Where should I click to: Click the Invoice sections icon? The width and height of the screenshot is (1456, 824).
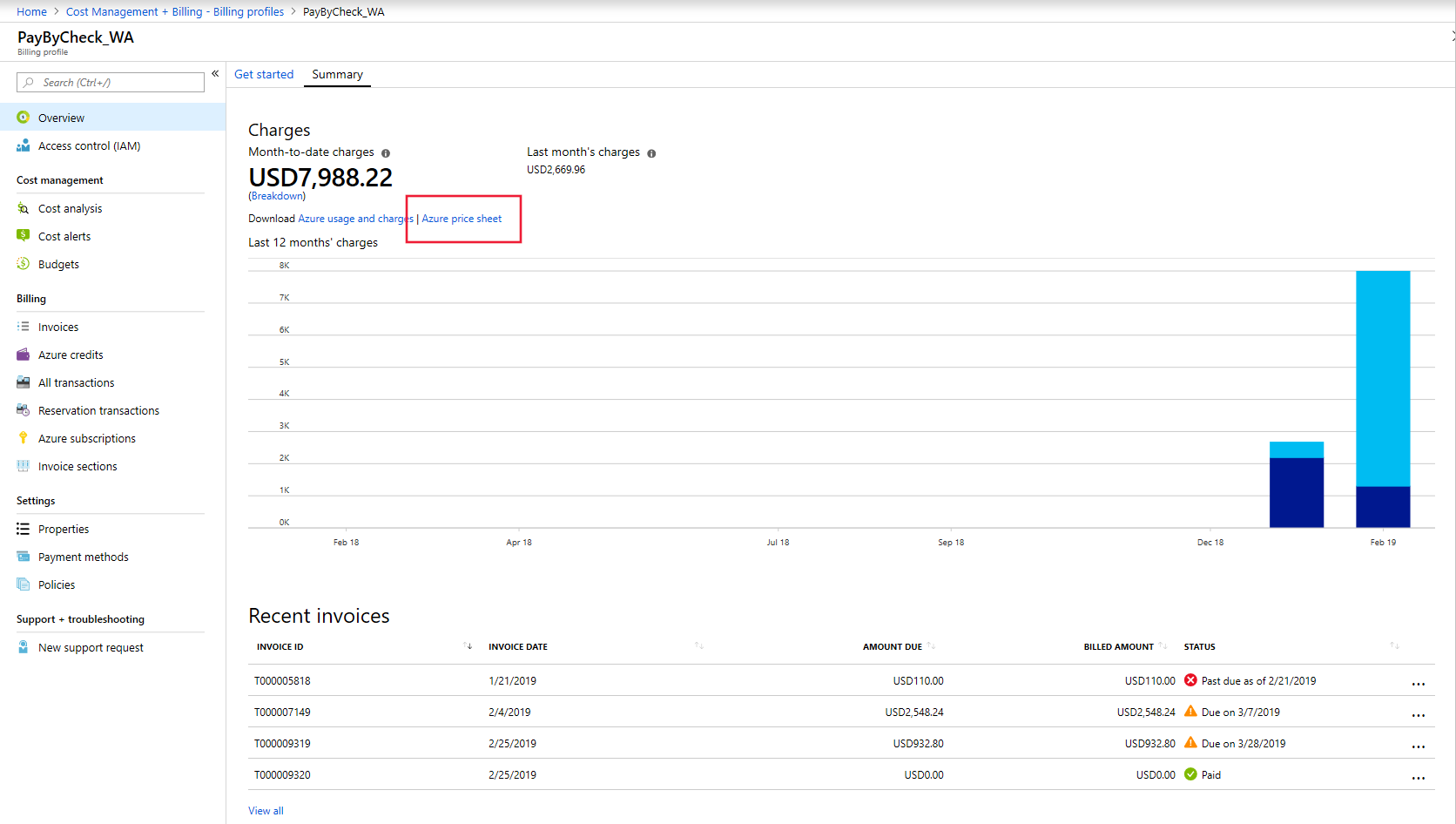point(24,466)
